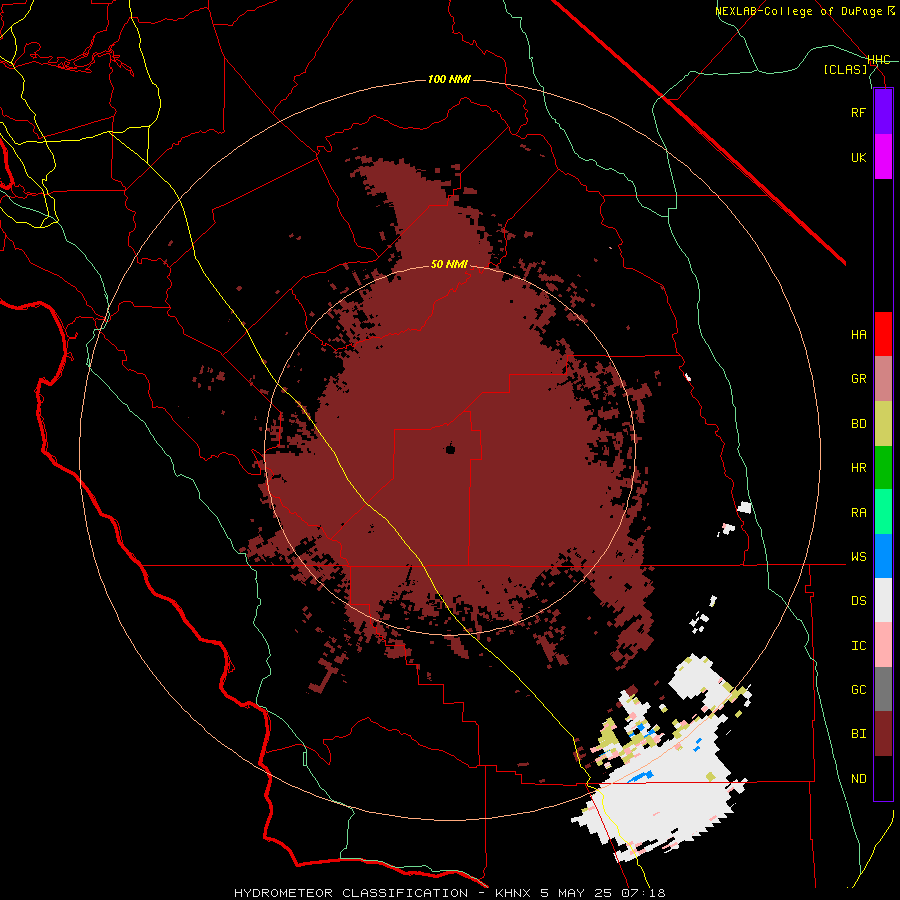Click the "5 MAY 25" date text
900x900 pixels.
coord(576,893)
